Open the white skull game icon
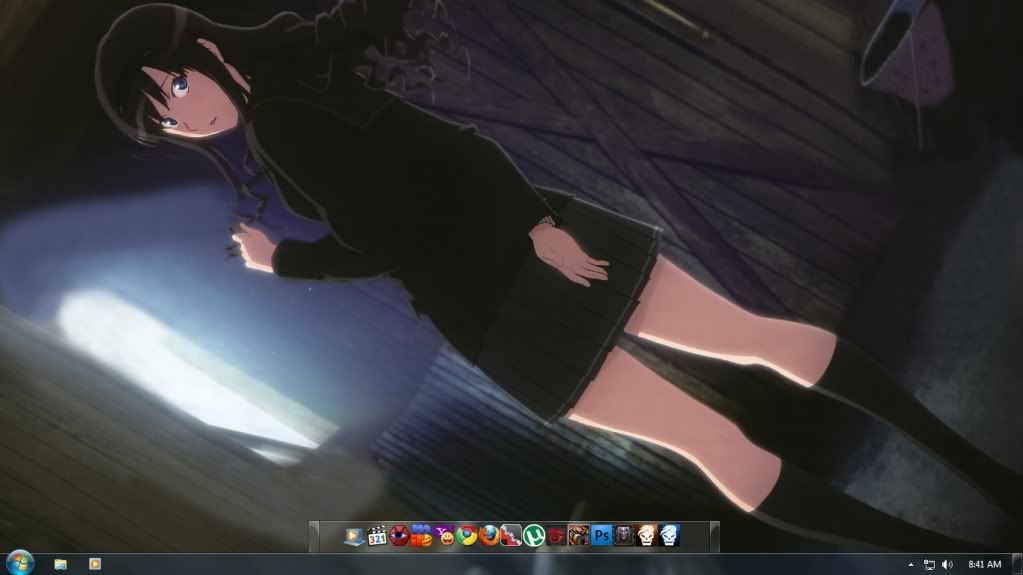Screen dimensions: 1023x575 pyautogui.click(x=647, y=536)
